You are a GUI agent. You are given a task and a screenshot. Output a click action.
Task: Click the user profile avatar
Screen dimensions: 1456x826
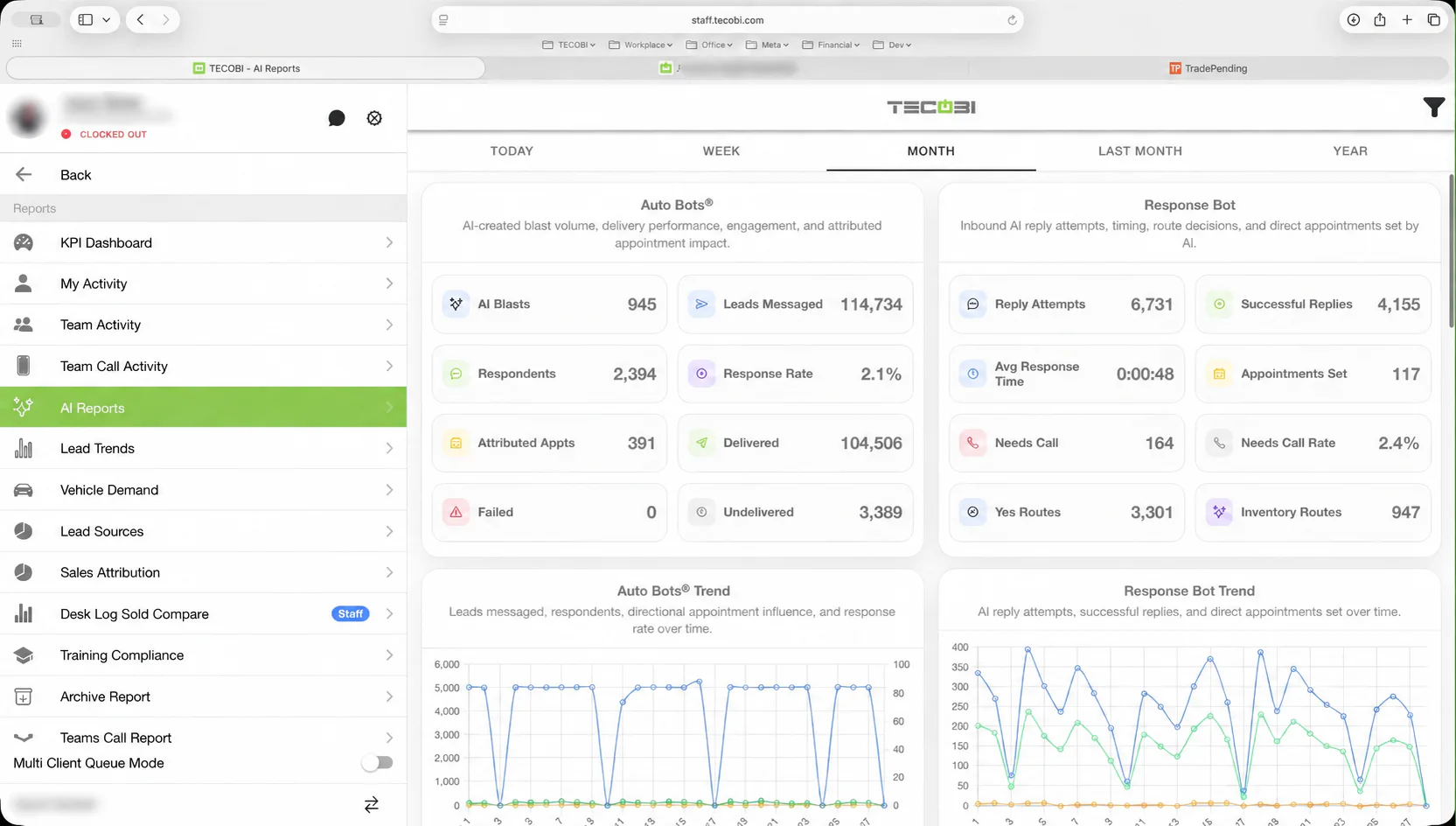pyautogui.click(x=28, y=117)
